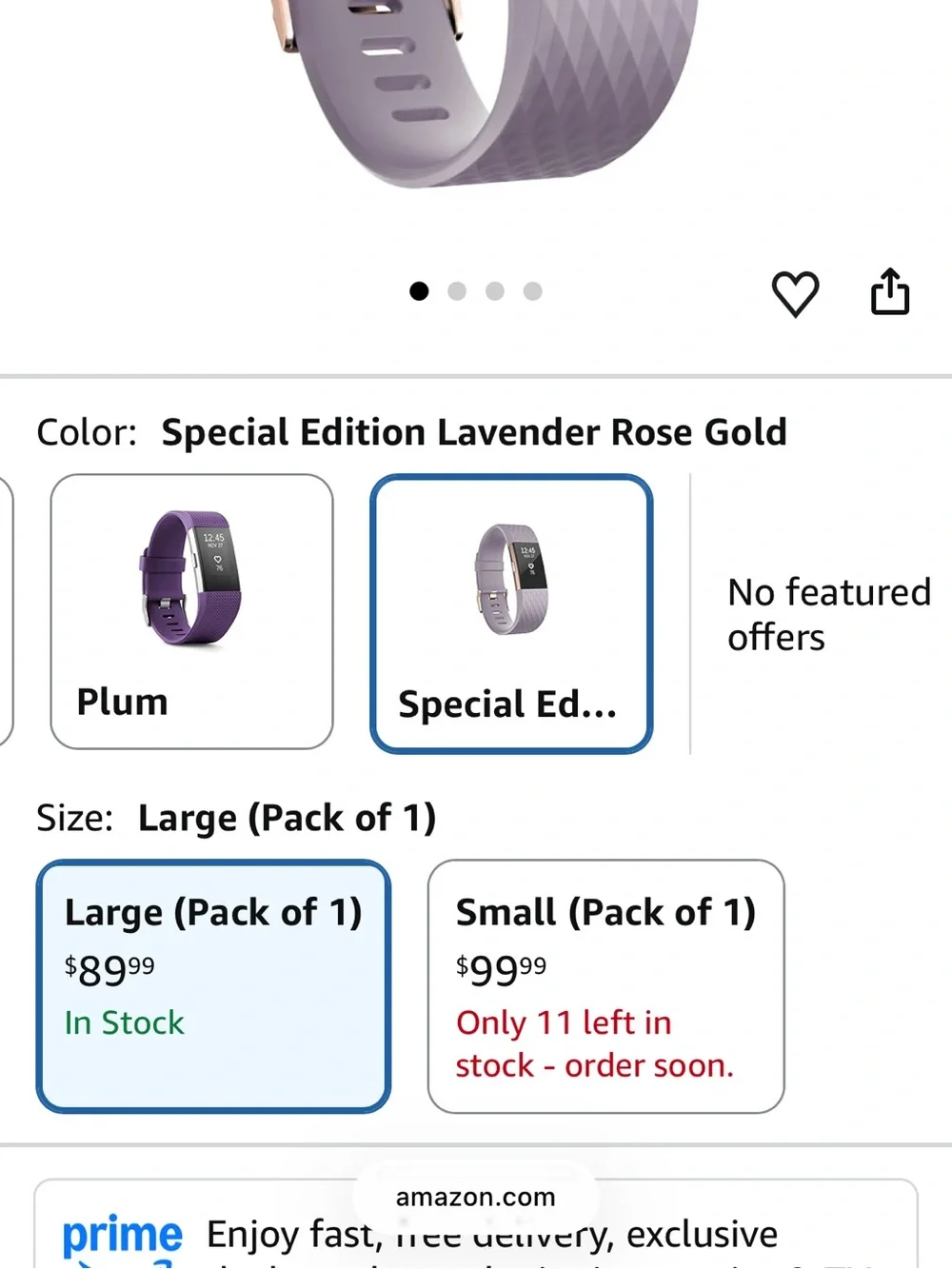
Task: Choose Large (Pack of 1) size
Action: pyautogui.click(x=213, y=986)
